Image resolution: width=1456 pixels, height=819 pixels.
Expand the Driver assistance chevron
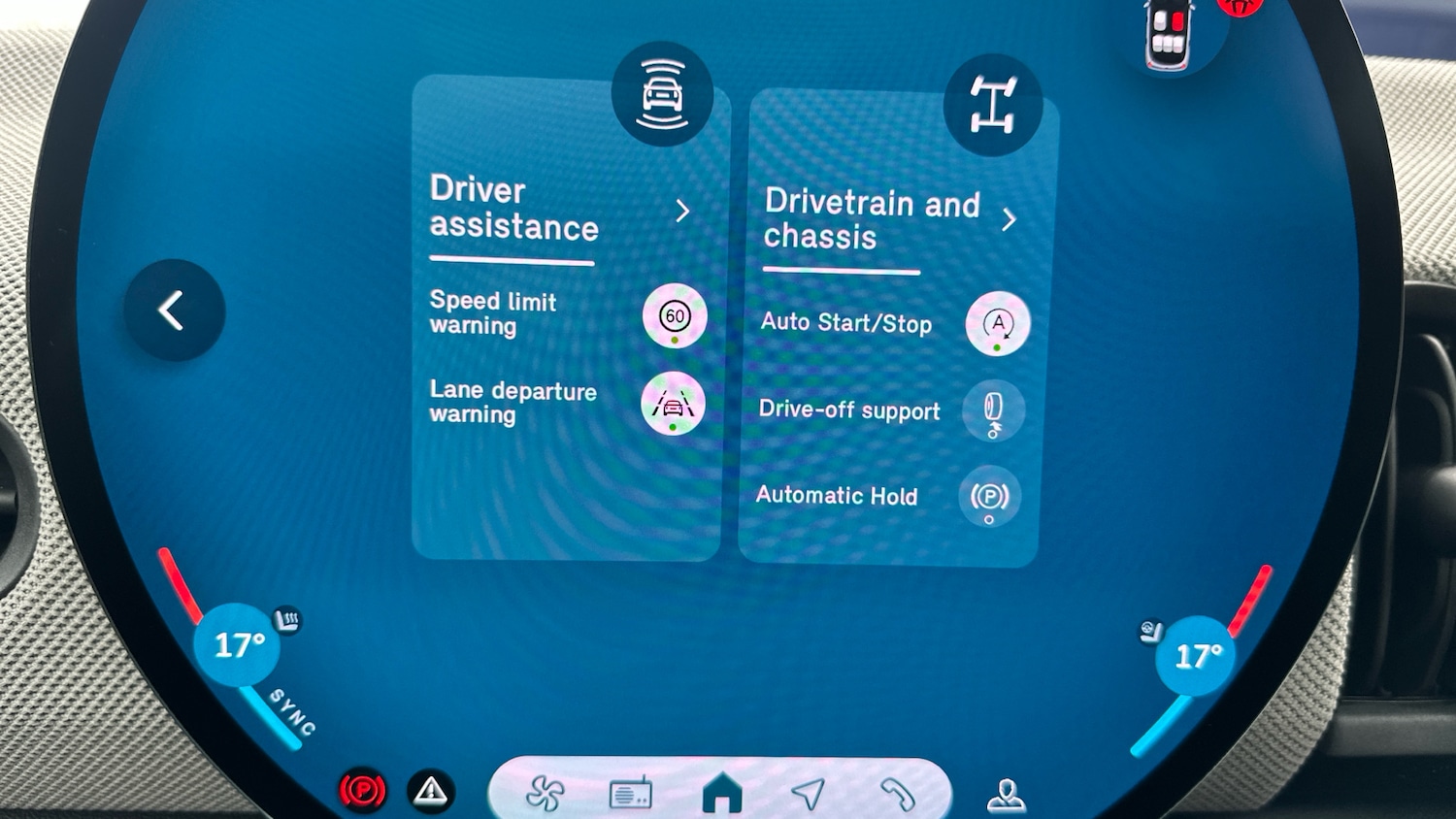[x=682, y=211]
